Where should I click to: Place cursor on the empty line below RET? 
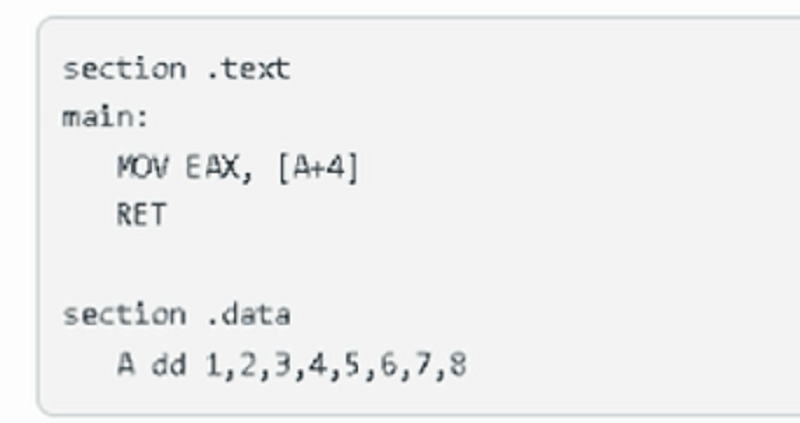(x=418, y=264)
